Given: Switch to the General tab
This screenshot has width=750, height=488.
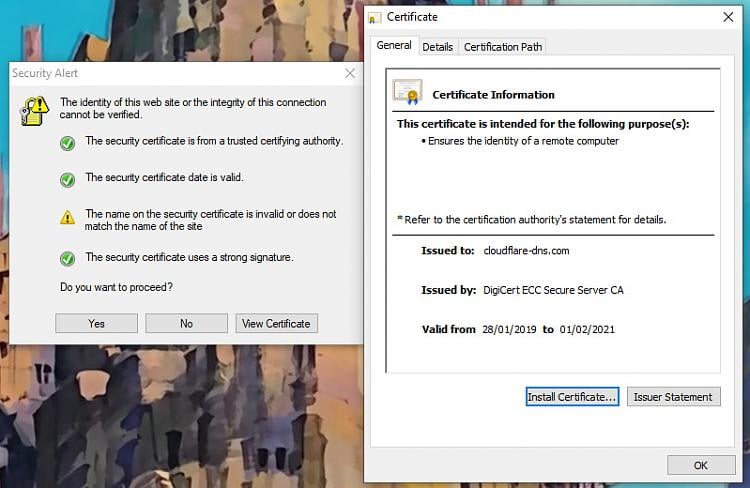Looking at the screenshot, I should click(393, 46).
